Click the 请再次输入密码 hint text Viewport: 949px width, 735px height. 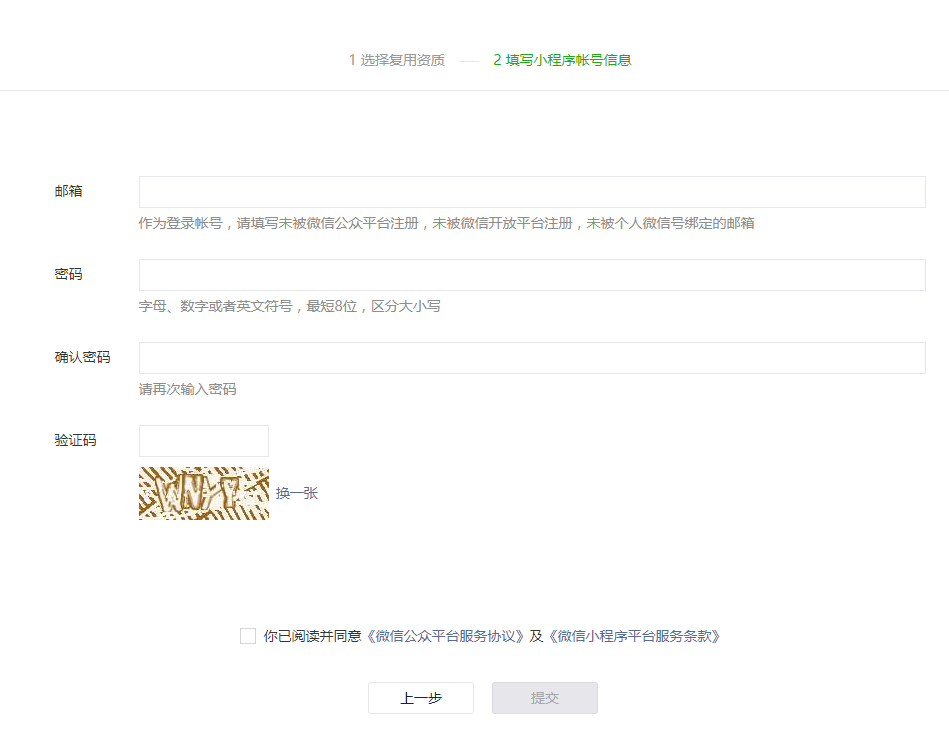[x=190, y=389]
